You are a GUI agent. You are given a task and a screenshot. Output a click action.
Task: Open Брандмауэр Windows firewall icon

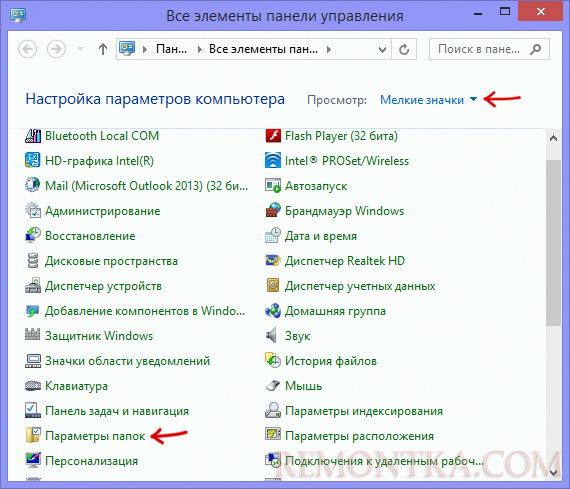(x=273, y=211)
